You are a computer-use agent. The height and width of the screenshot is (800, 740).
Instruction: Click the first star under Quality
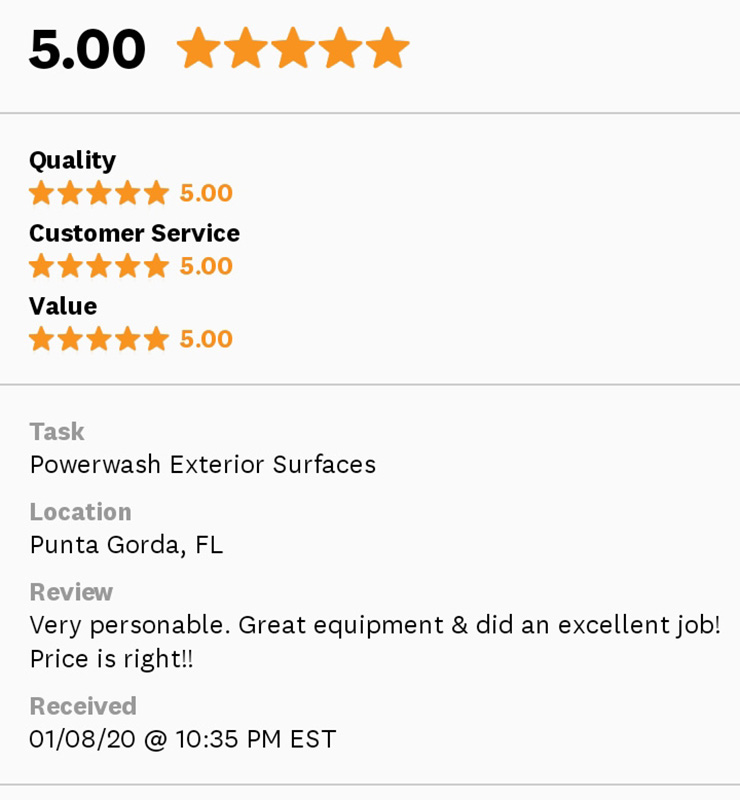41,193
